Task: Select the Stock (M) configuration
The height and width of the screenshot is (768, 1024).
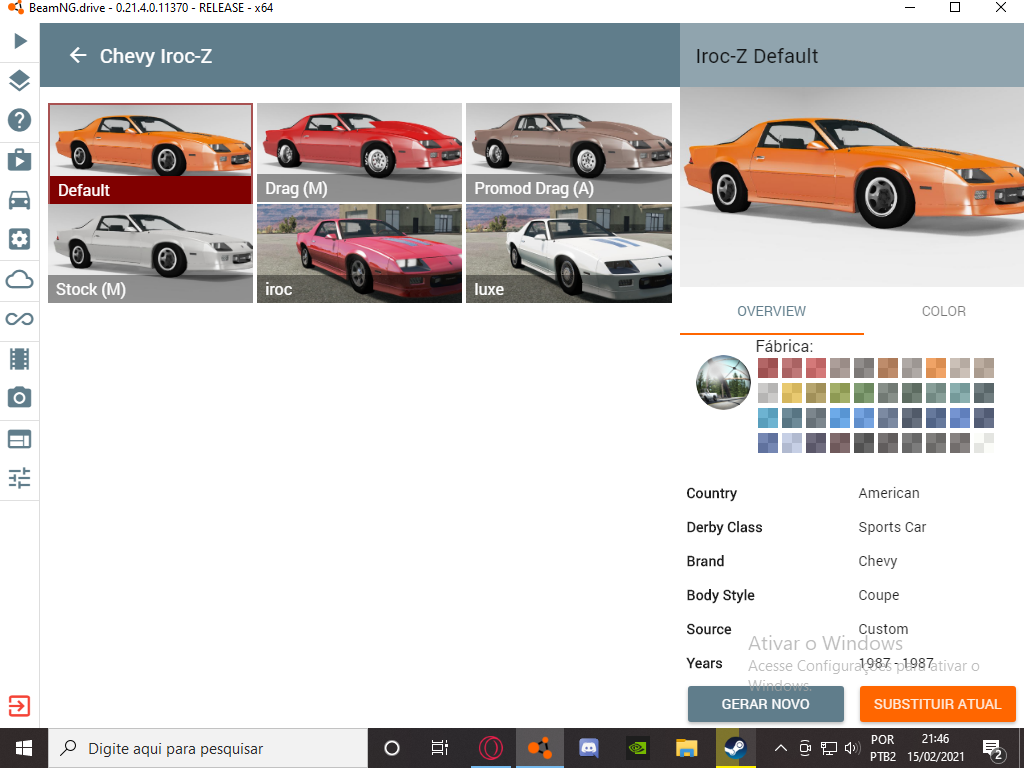Action: tap(151, 253)
